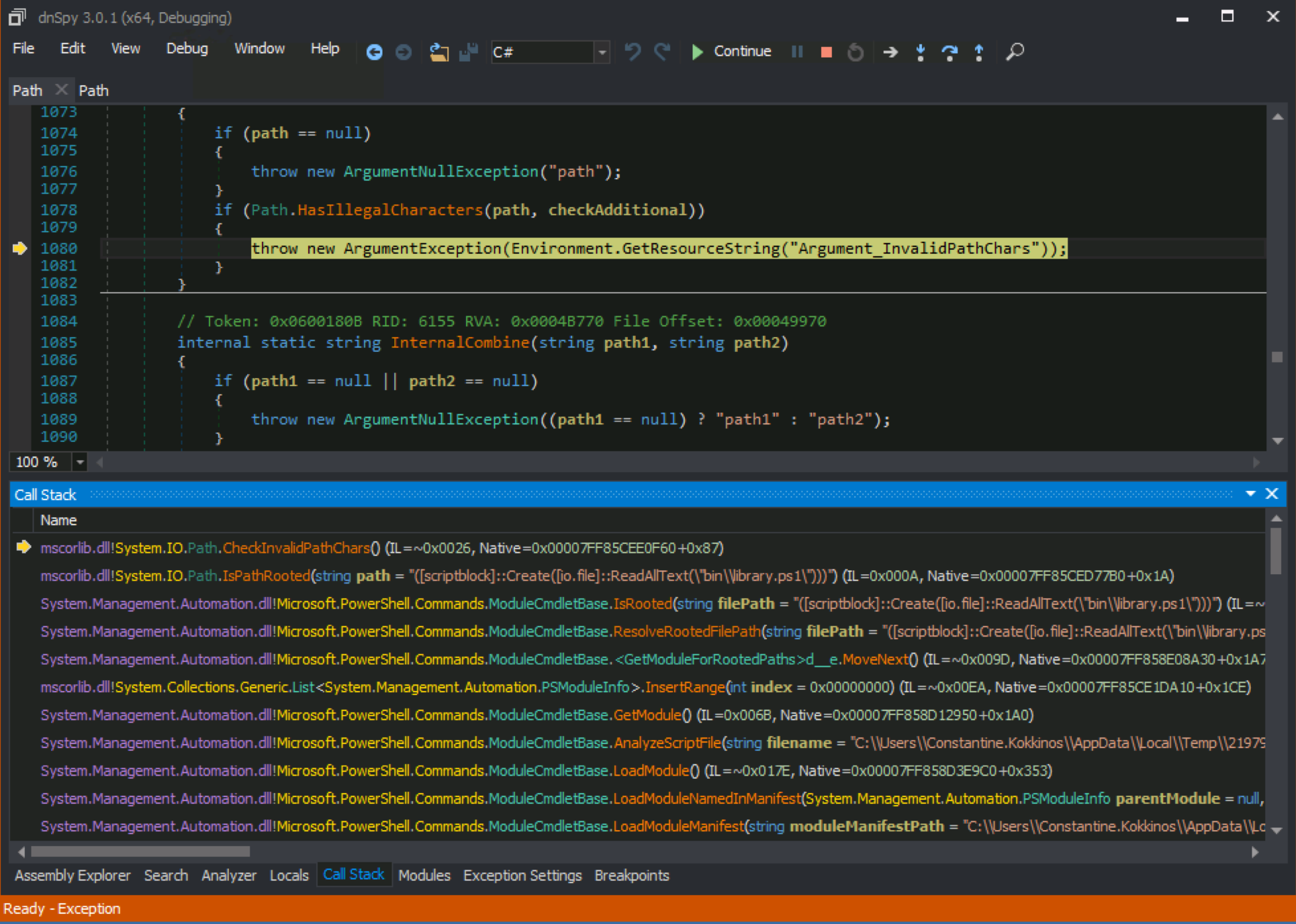Select LoadModuleNamedInManifest stack frame
This screenshot has height=924, width=1296.
tap(638, 799)
